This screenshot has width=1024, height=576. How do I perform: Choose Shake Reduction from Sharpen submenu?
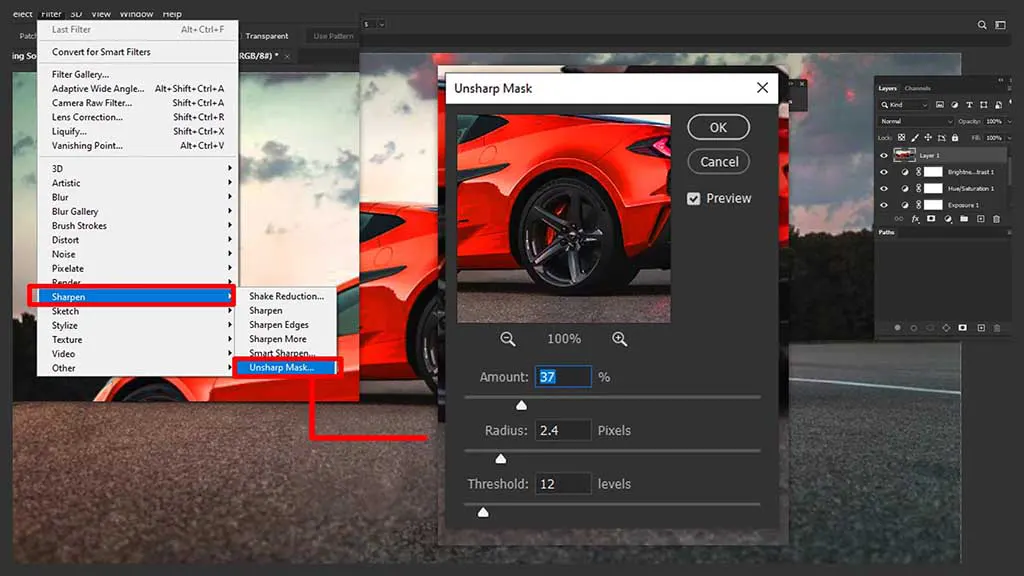click(285, 296)
